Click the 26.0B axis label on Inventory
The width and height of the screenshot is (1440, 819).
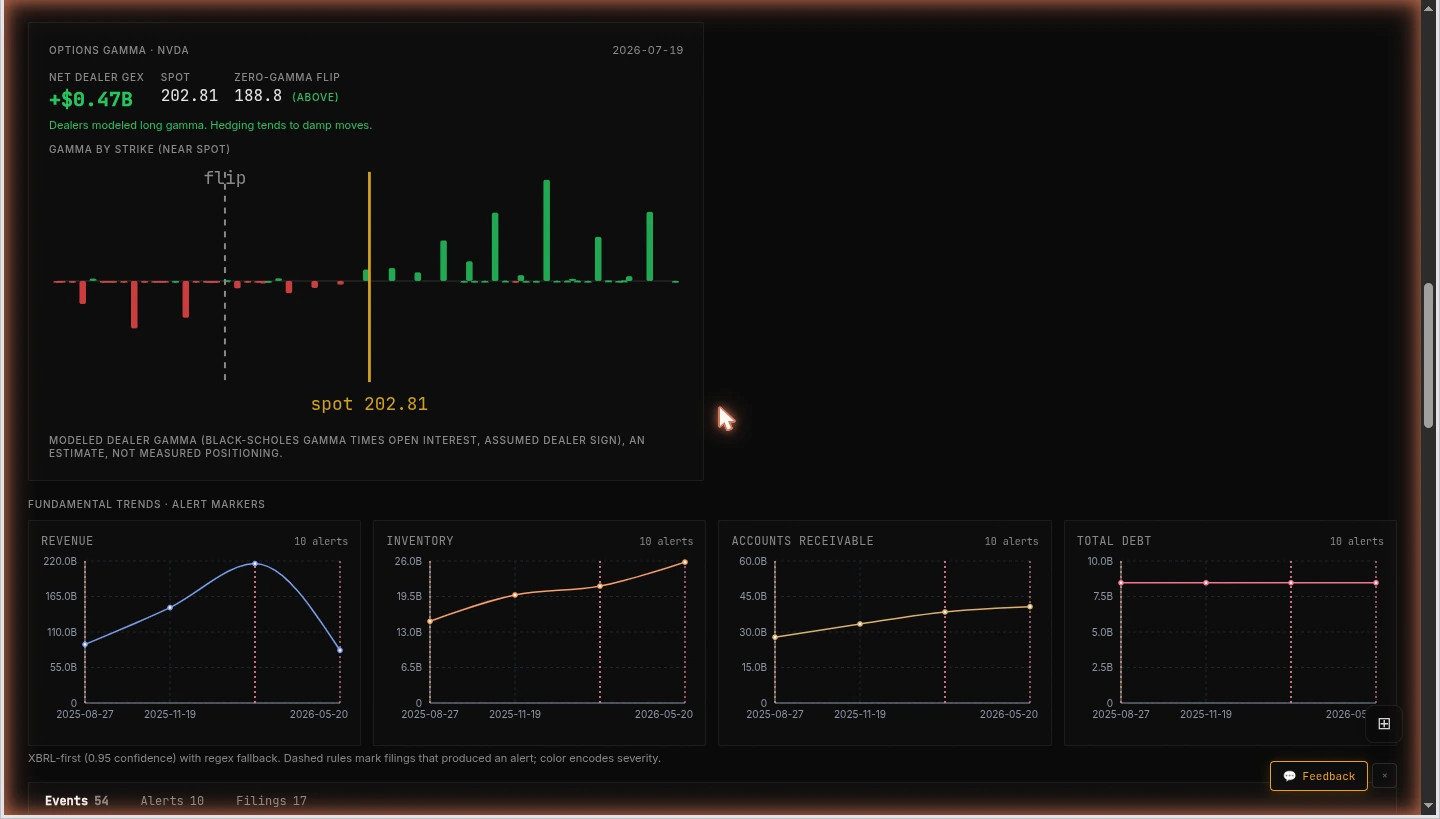tap(409, 561)
